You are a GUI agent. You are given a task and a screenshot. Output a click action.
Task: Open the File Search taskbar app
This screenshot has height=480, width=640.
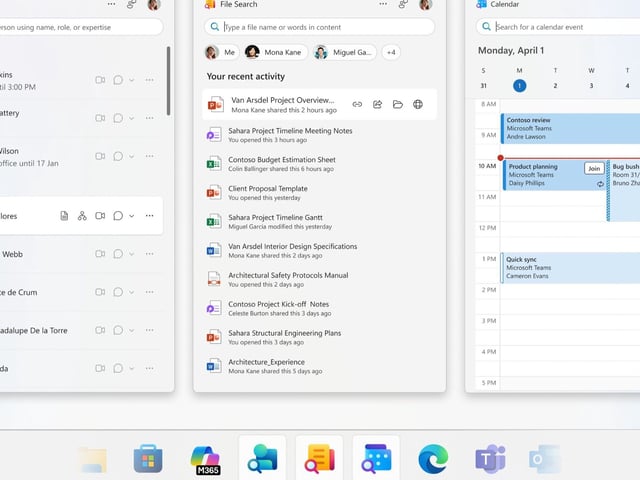pos(319,459)
